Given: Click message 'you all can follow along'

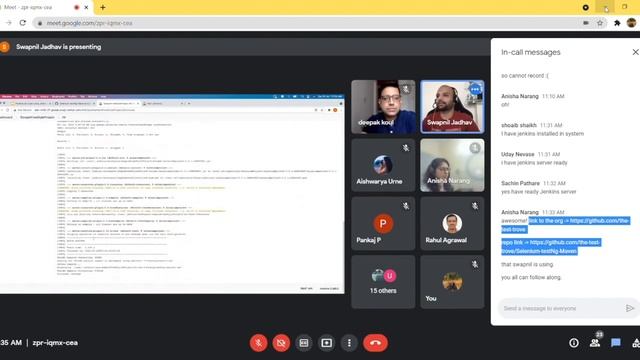Looking at the screenshot, I should (531, 277).
